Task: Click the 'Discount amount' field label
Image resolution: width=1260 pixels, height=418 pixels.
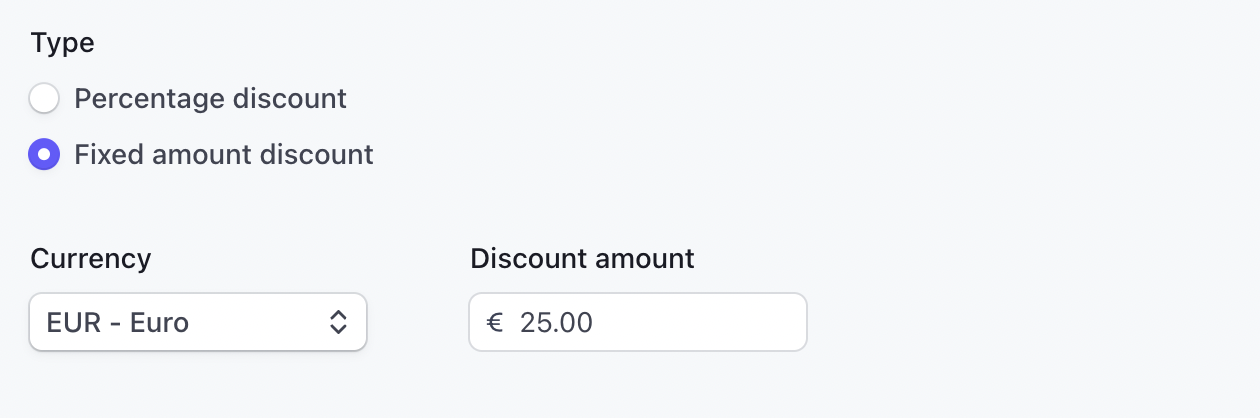Action: tap(582, 259)
